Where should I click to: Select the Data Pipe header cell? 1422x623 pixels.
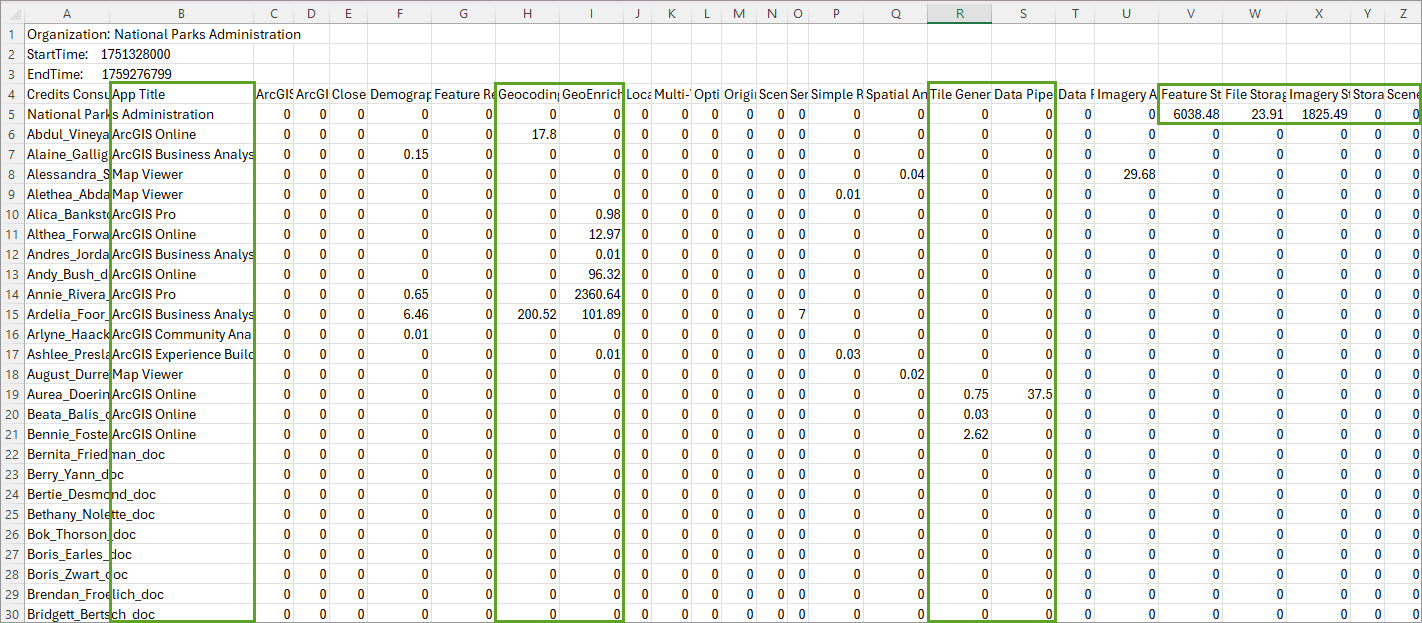(1023, 94)
